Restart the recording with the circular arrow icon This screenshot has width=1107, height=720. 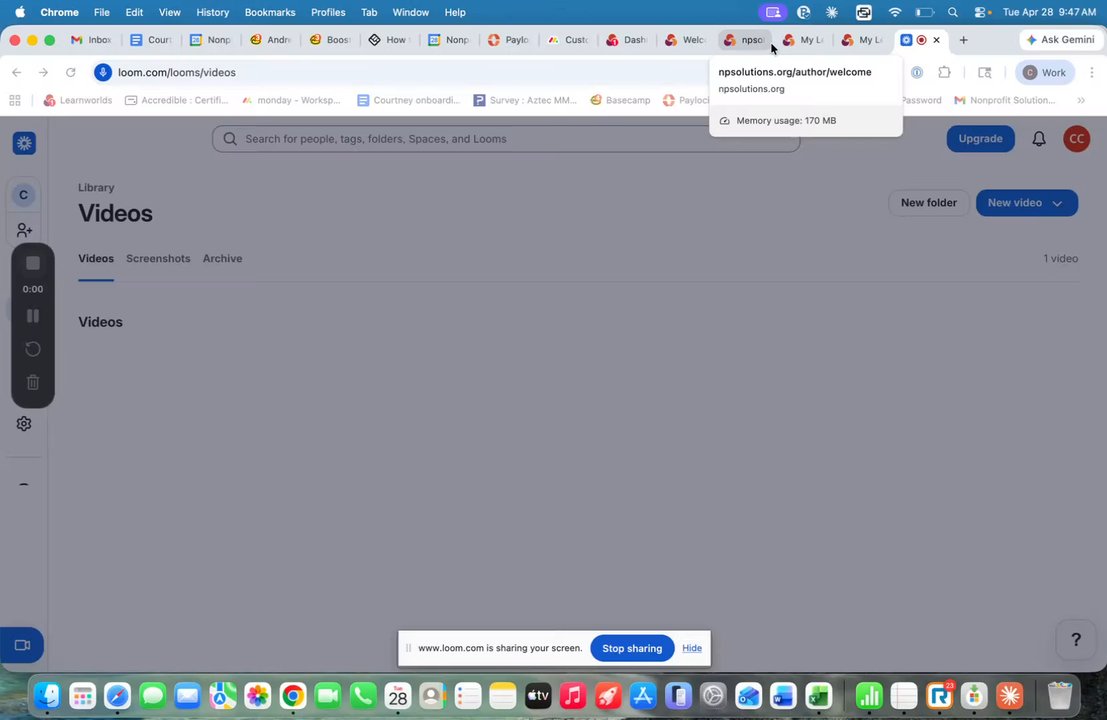pos(32,349)
